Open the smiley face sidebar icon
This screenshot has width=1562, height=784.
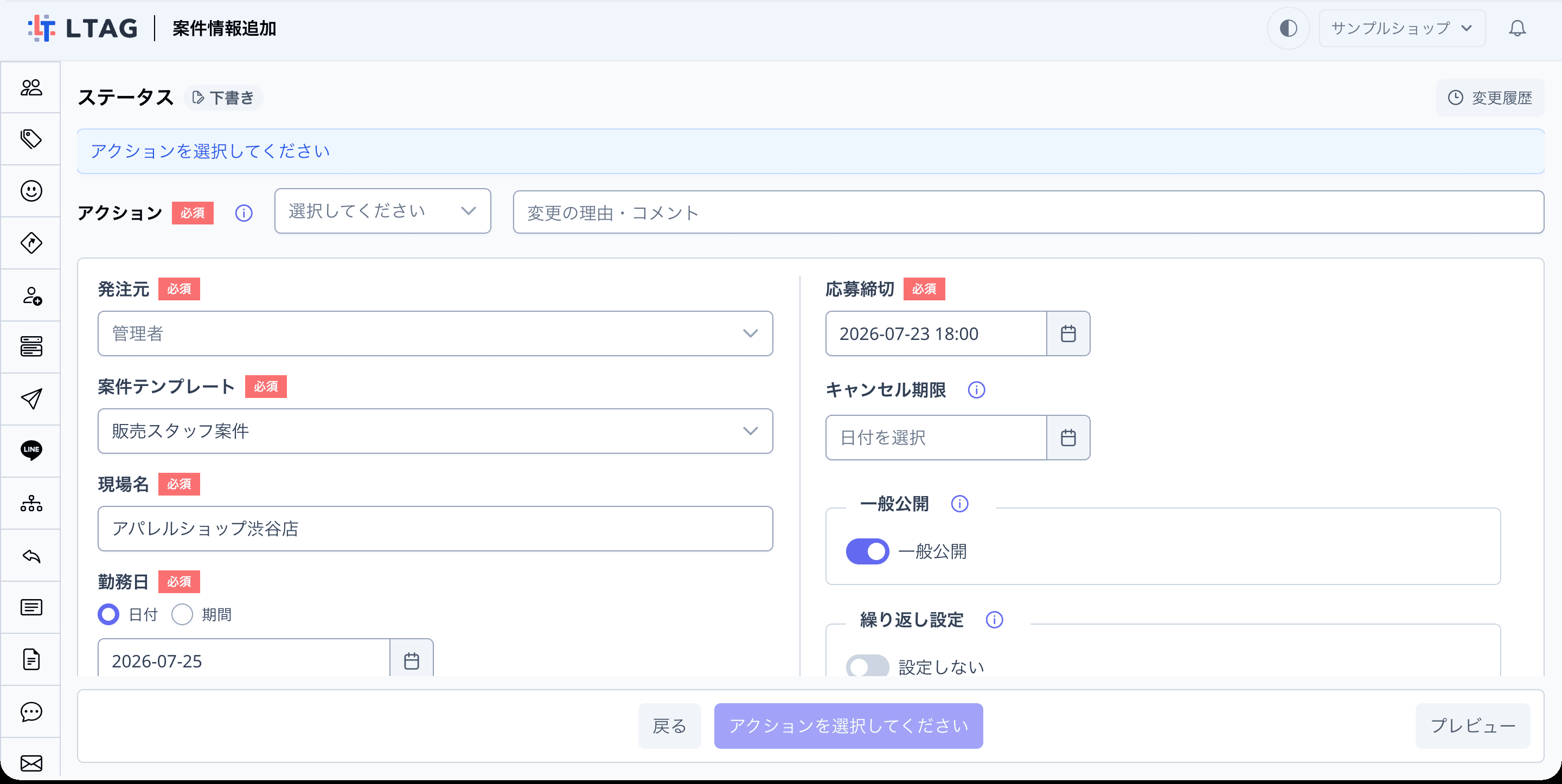pos(31,191)
